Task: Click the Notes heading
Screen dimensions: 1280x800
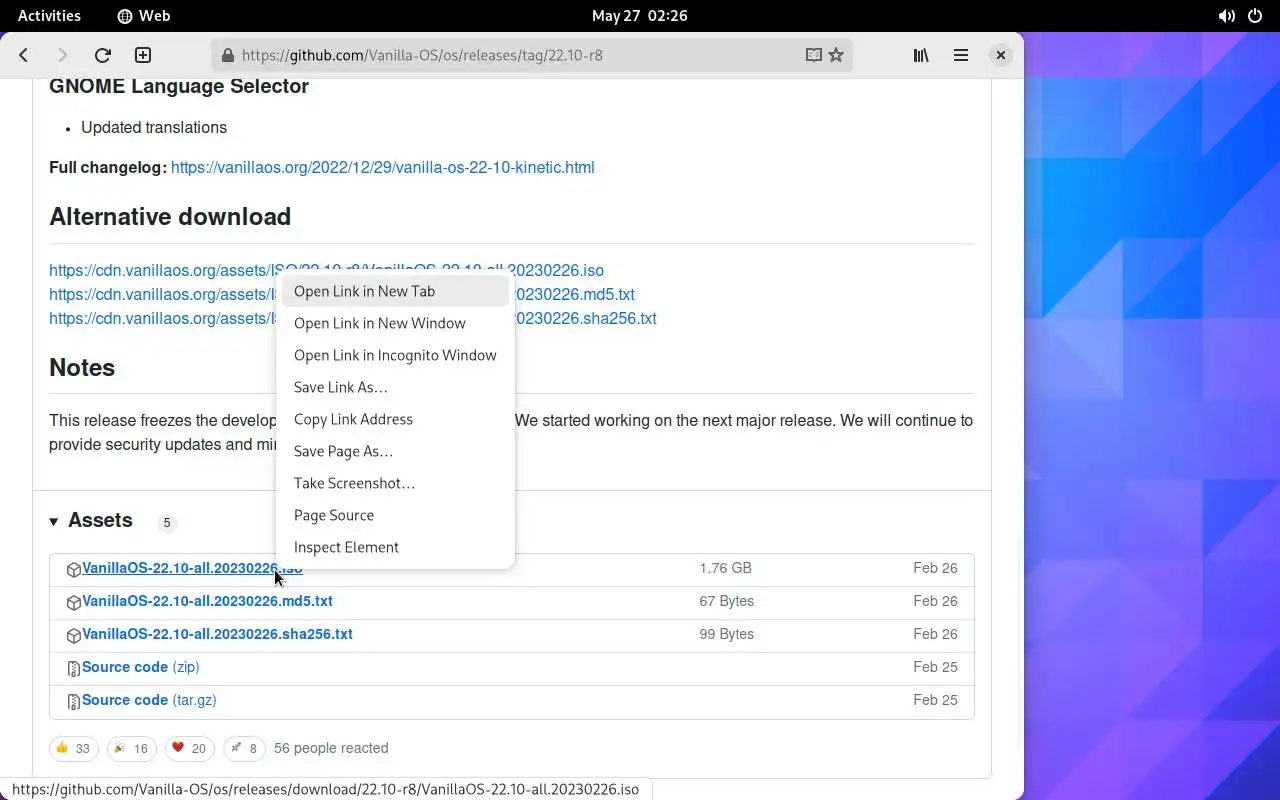Action: tap(82, 368)
